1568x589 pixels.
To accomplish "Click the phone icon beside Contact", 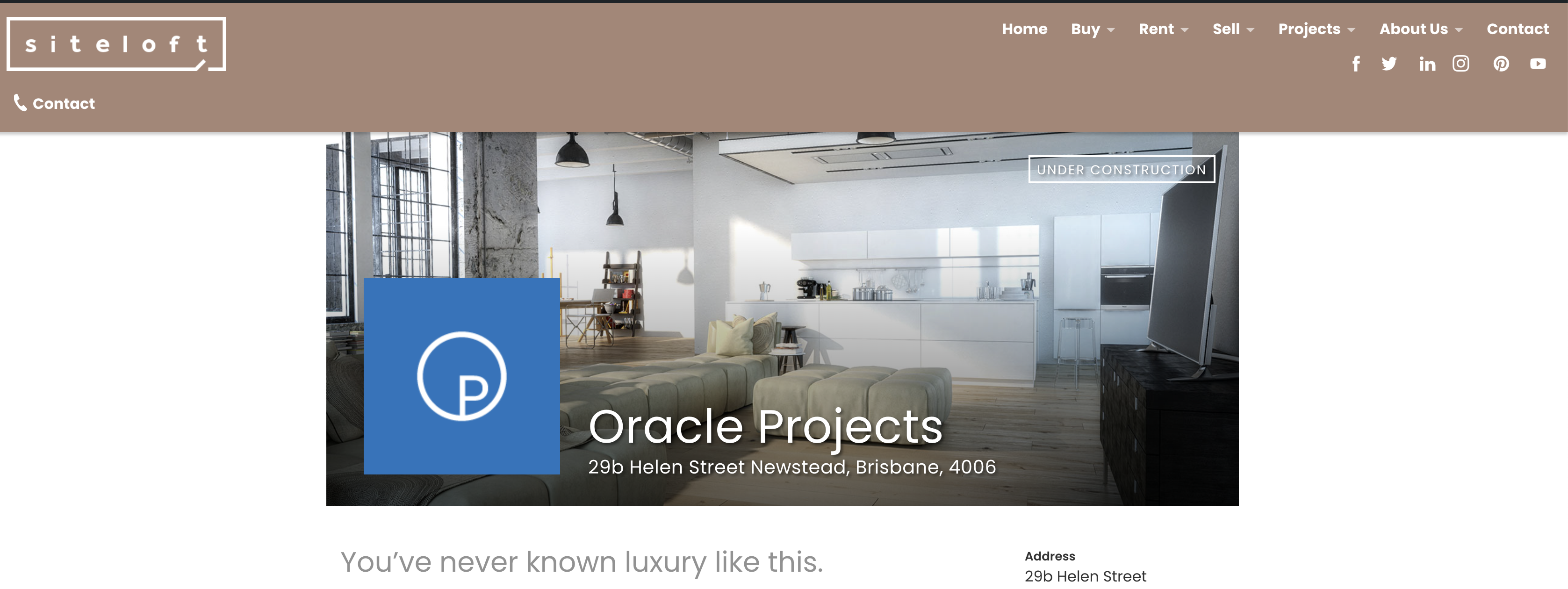I will point(20,103).
